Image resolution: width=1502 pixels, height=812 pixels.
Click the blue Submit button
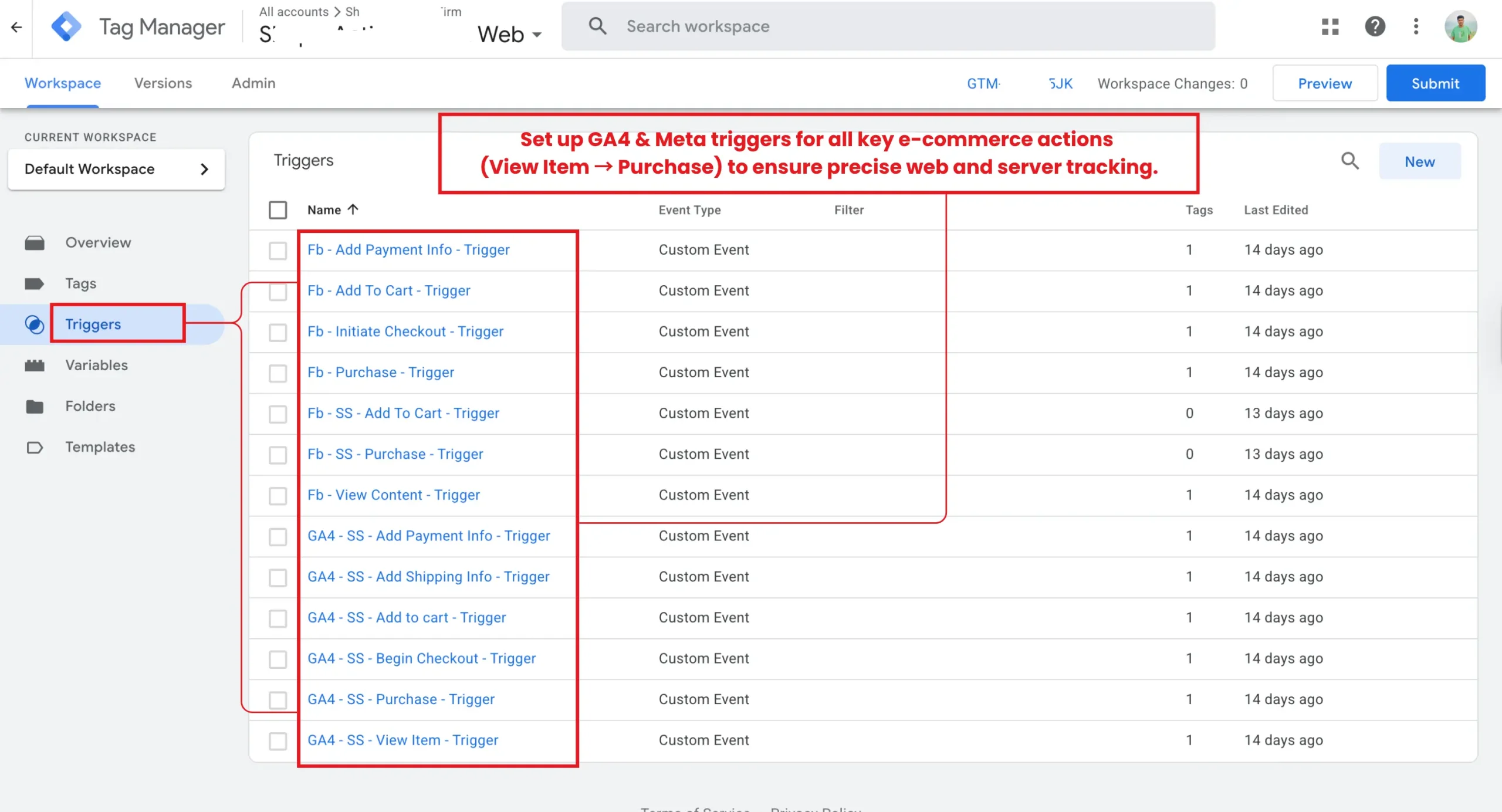point(1435,83)
